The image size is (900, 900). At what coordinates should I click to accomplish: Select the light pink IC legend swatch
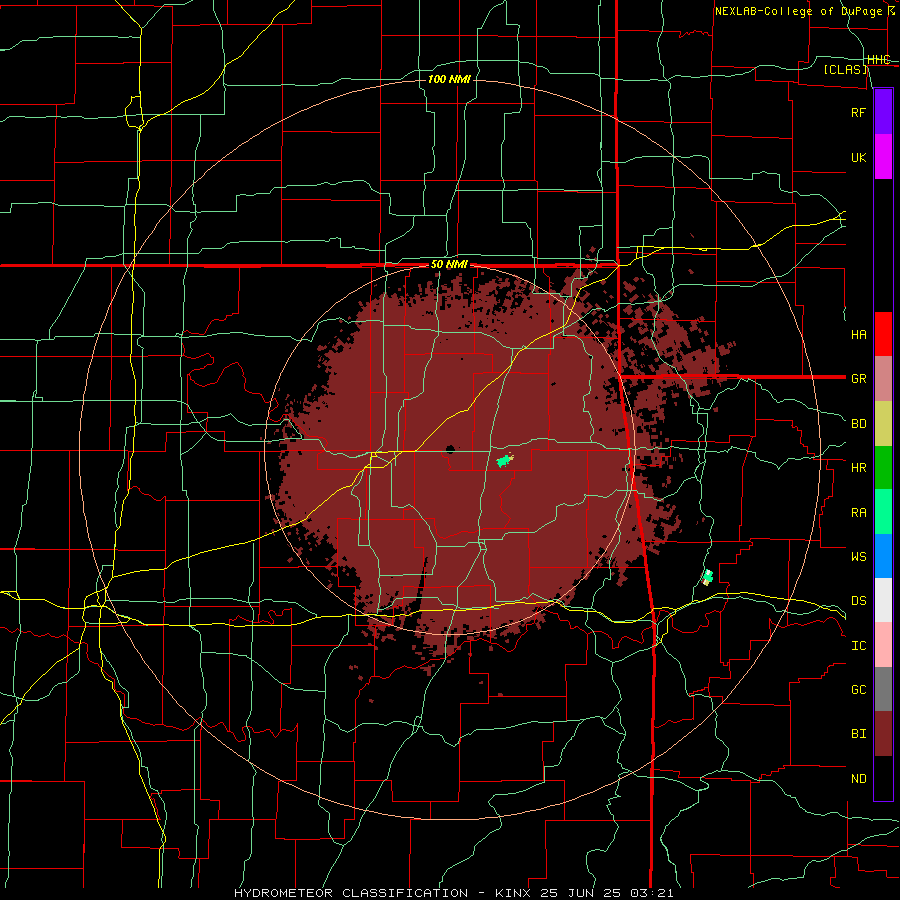click(883, 645)
